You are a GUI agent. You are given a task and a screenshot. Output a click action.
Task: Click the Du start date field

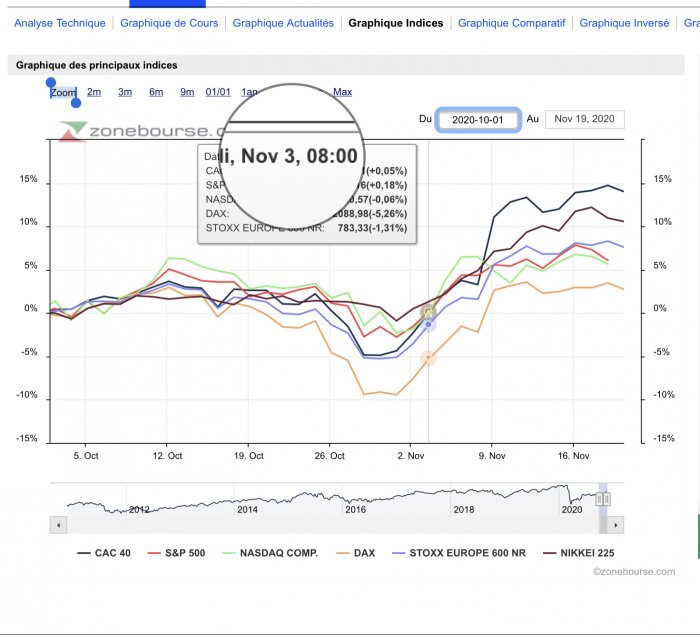tap(478, 120)
